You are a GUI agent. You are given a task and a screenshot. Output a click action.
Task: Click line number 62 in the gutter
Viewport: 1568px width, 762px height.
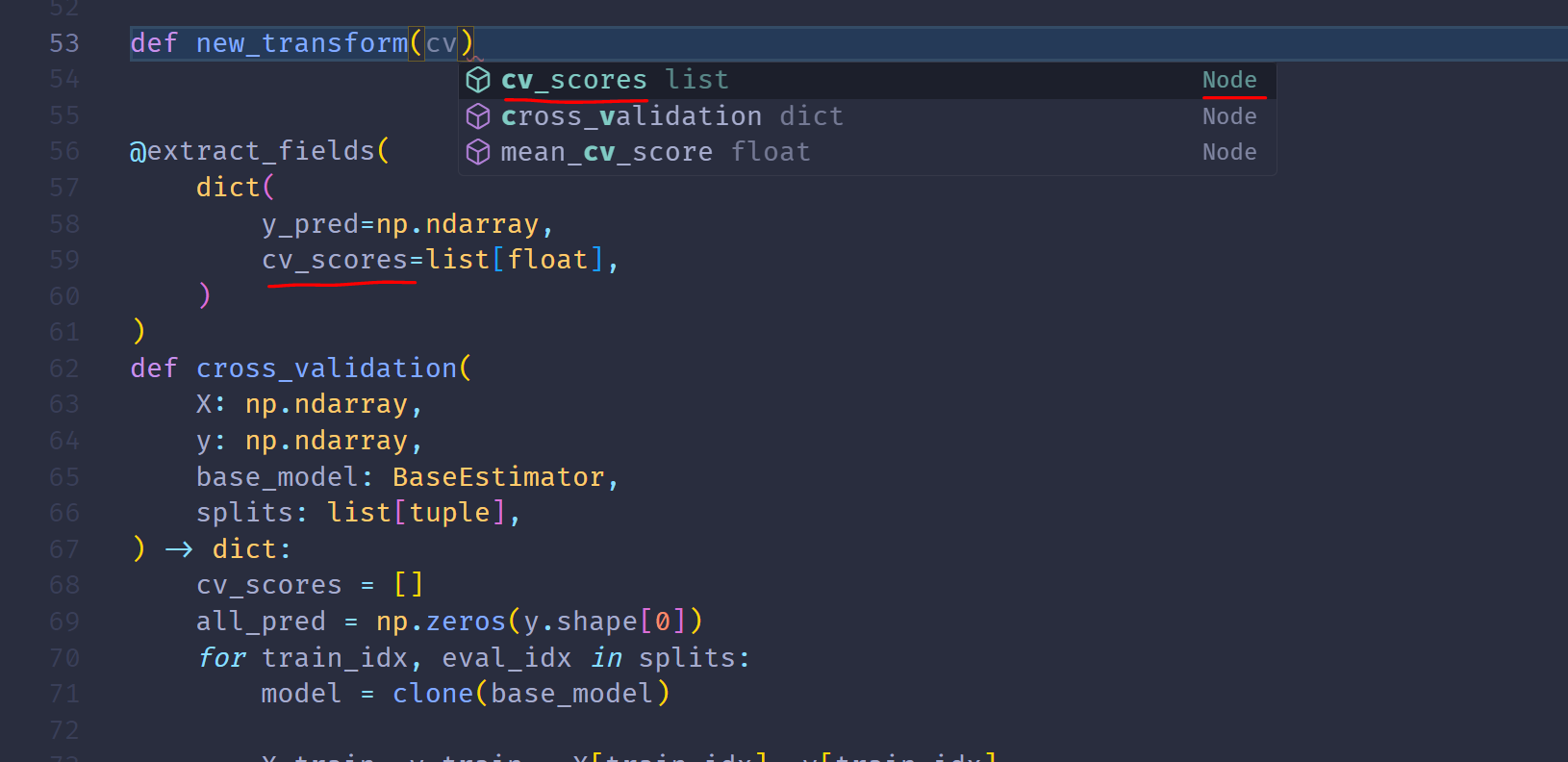64,368
